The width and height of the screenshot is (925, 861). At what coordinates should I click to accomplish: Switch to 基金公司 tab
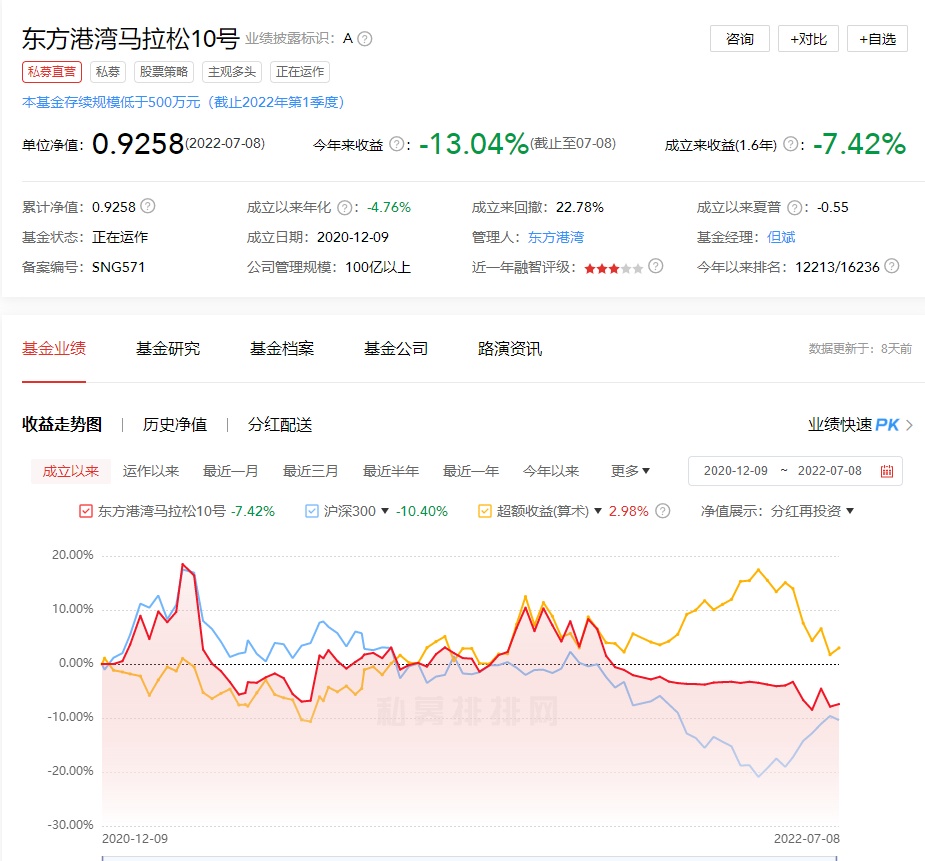395,349
